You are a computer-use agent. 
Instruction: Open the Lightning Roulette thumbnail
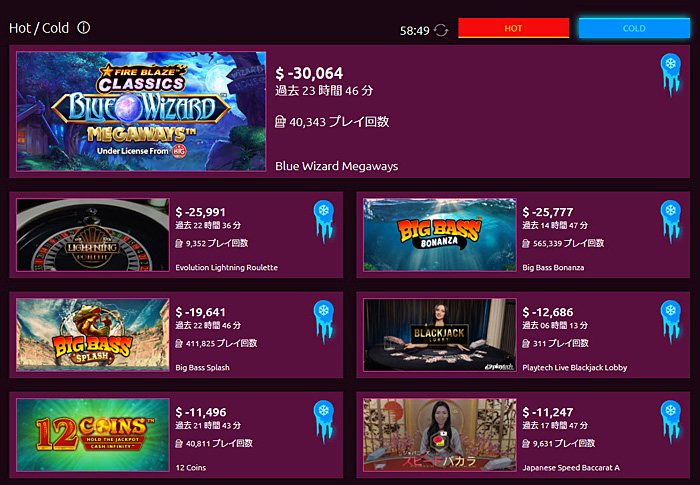(x=93, y=235)
